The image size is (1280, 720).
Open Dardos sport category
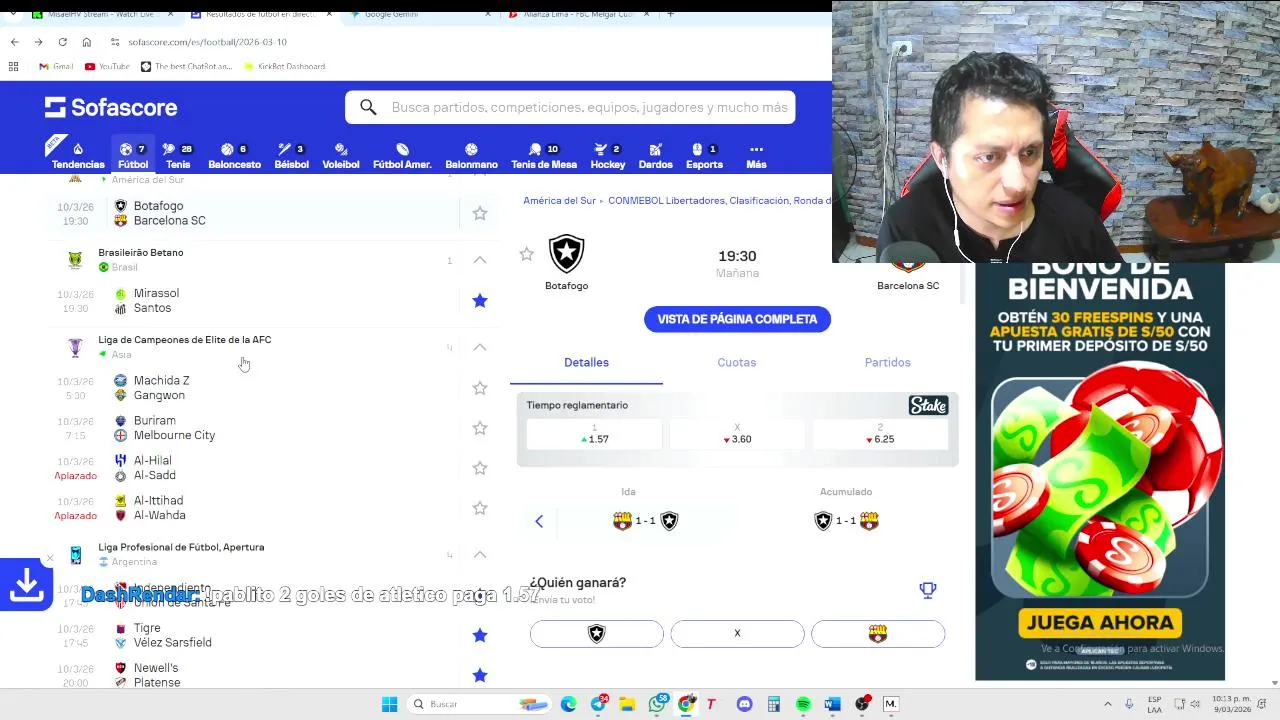point(655,156)
